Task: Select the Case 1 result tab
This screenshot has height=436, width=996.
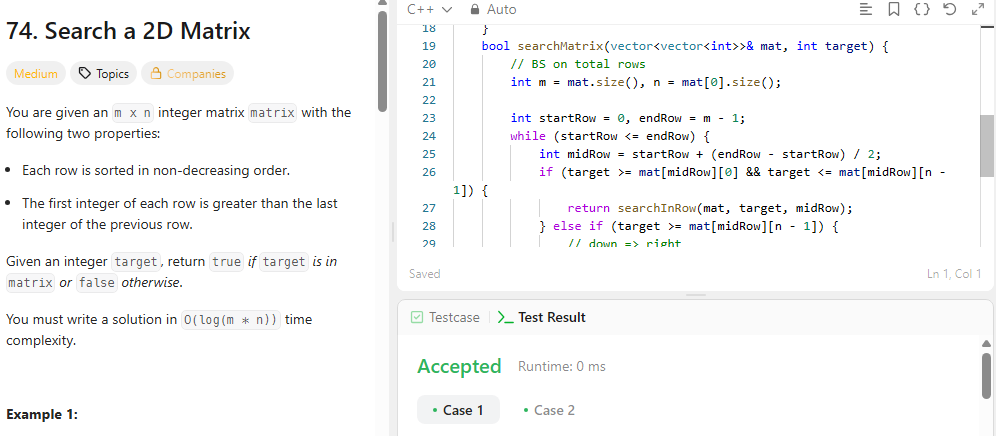Action: [458, 410]
